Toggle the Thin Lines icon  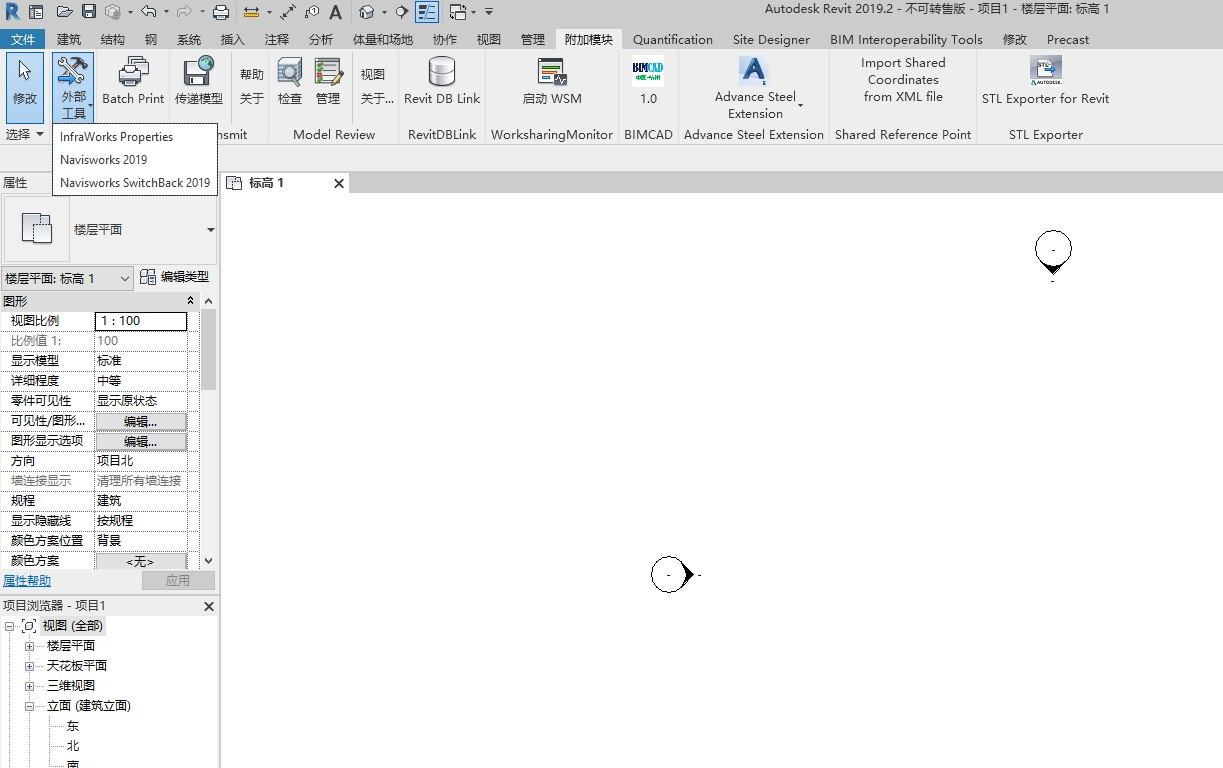[x=427, y=12]
